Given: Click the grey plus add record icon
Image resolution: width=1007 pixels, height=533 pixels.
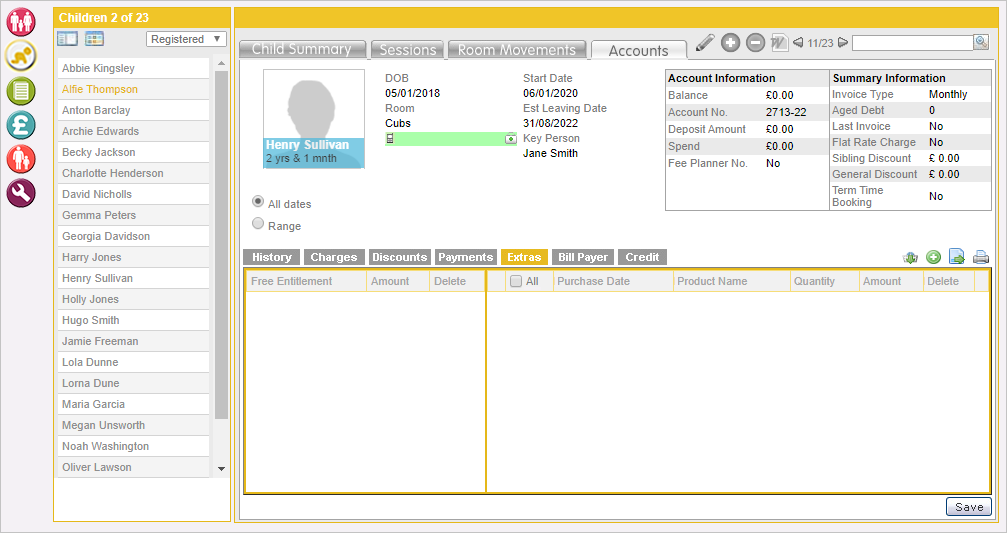Looking at the screenshot, I should (x=730, y=42).
